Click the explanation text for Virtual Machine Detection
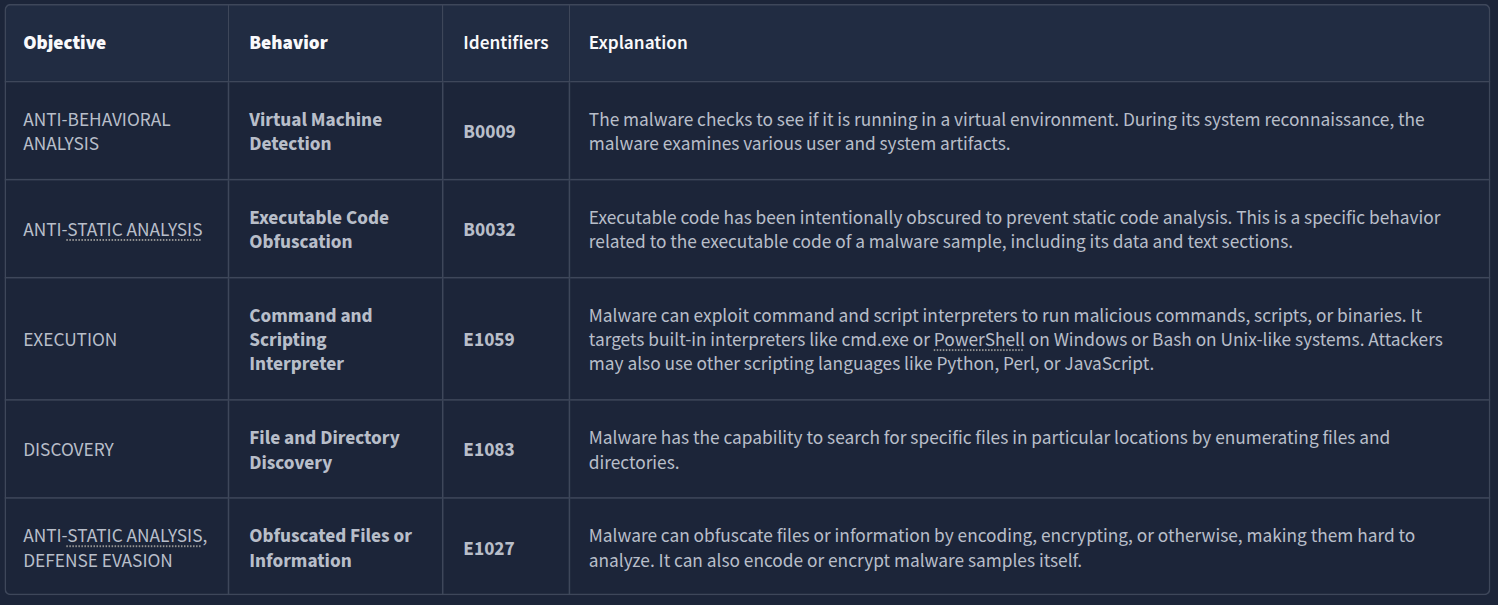 [1005, 131]
